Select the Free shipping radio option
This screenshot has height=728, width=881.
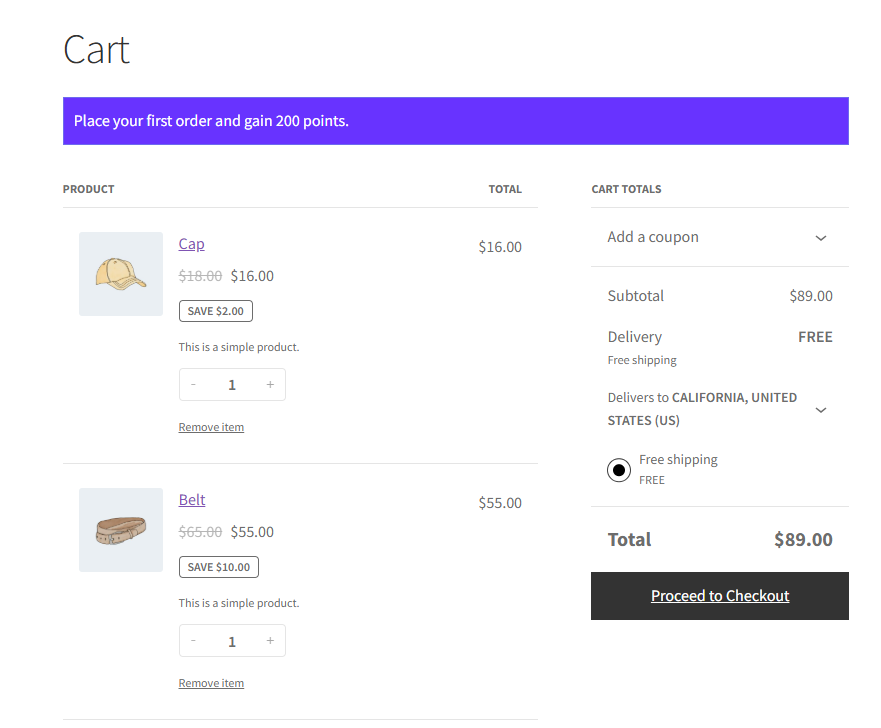click(x=619, y=470)
